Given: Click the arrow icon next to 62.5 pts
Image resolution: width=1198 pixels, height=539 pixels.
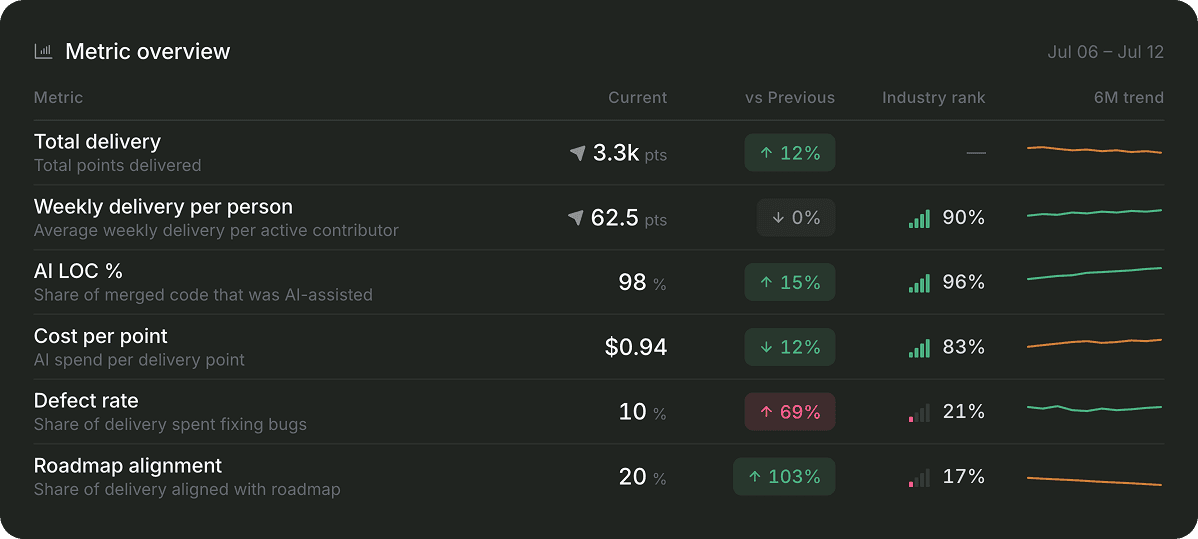Looking at the screenshot, I should pyautogui.click(x=576, y=219).
